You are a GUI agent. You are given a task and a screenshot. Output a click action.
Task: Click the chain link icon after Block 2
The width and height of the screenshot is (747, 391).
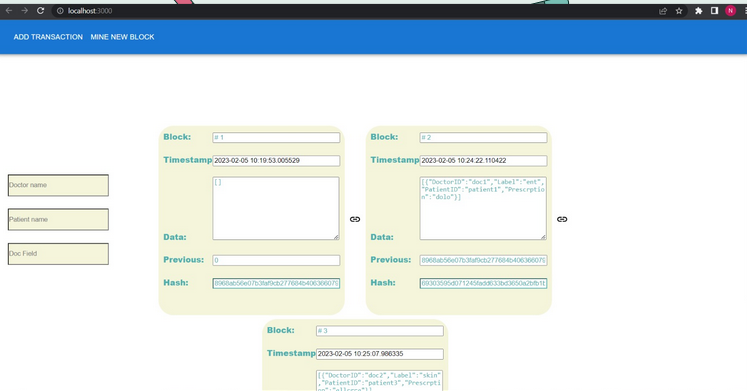pyautogui.click(x=562, y=219)
